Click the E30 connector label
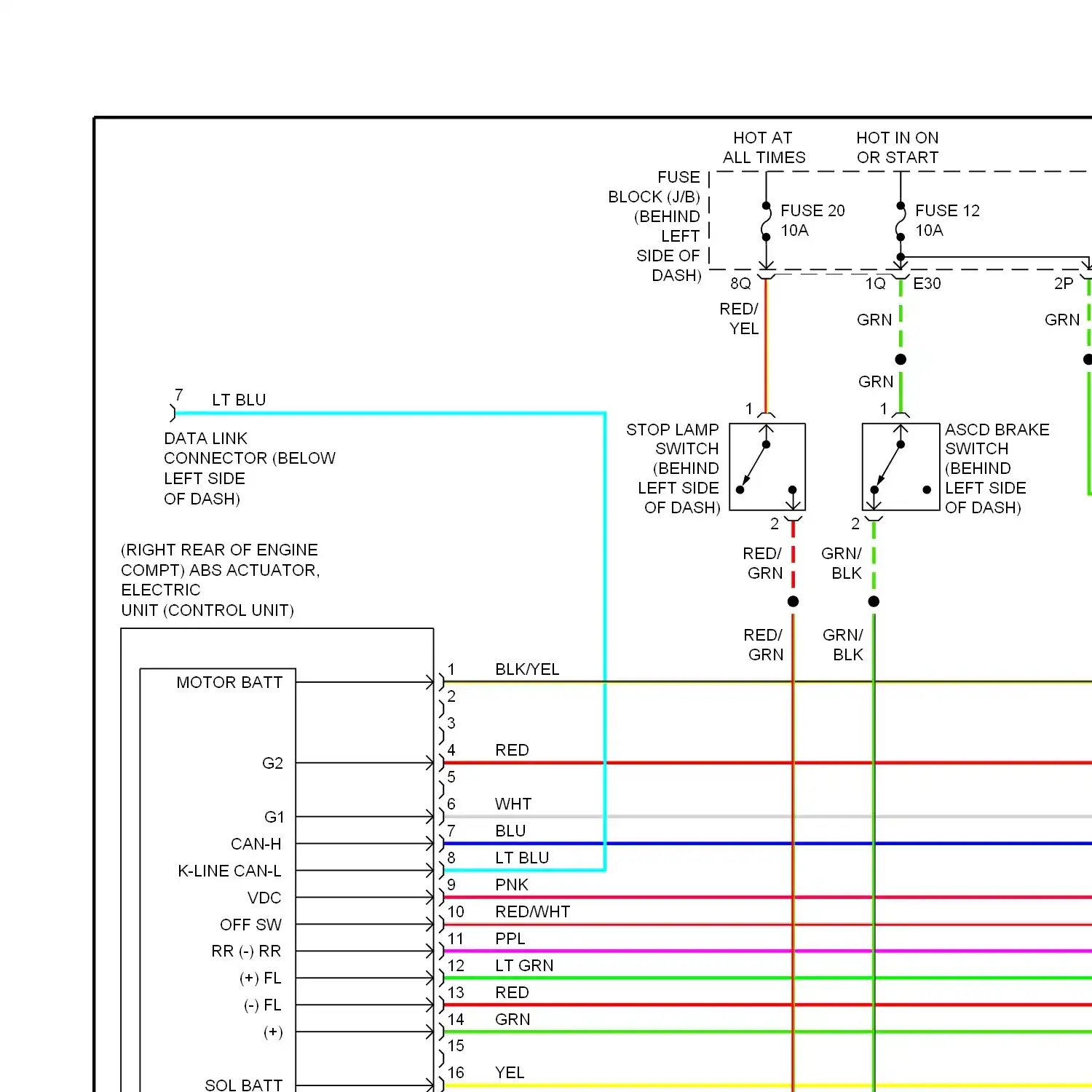Screen dimensions: 1092x1092 click(927, 284)
